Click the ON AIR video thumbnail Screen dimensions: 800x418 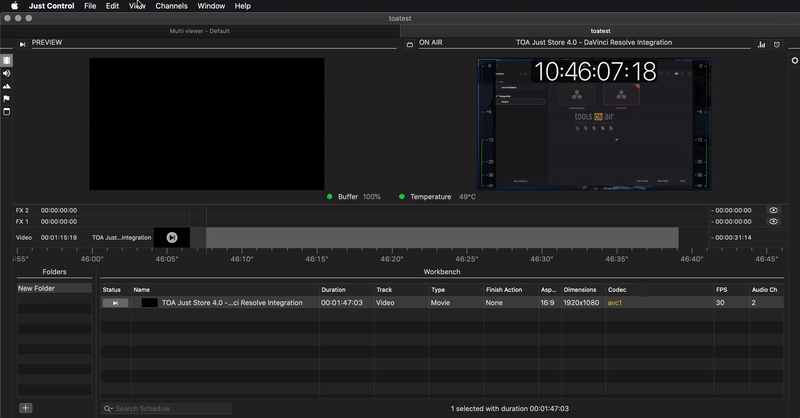594,124
